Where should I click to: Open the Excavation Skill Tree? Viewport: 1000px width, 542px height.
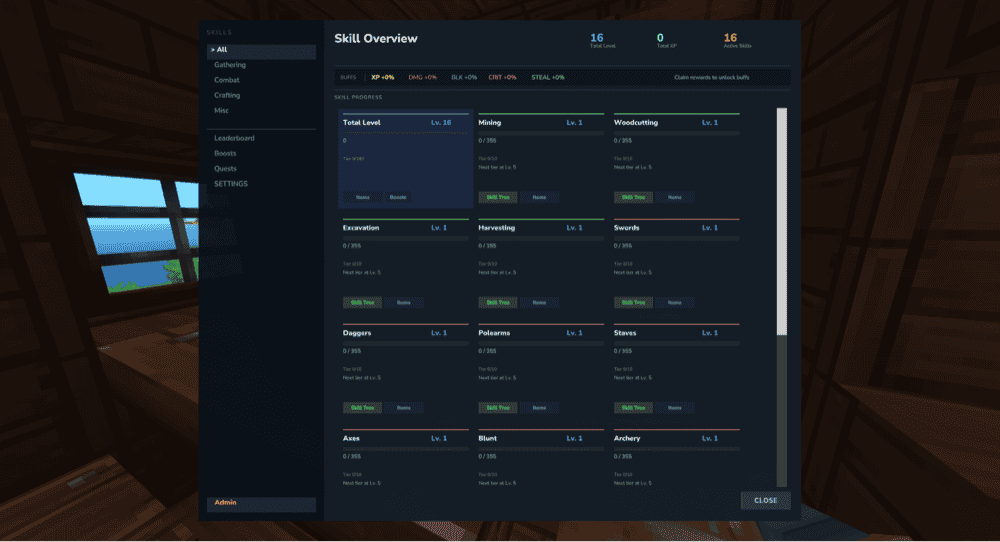362,303
